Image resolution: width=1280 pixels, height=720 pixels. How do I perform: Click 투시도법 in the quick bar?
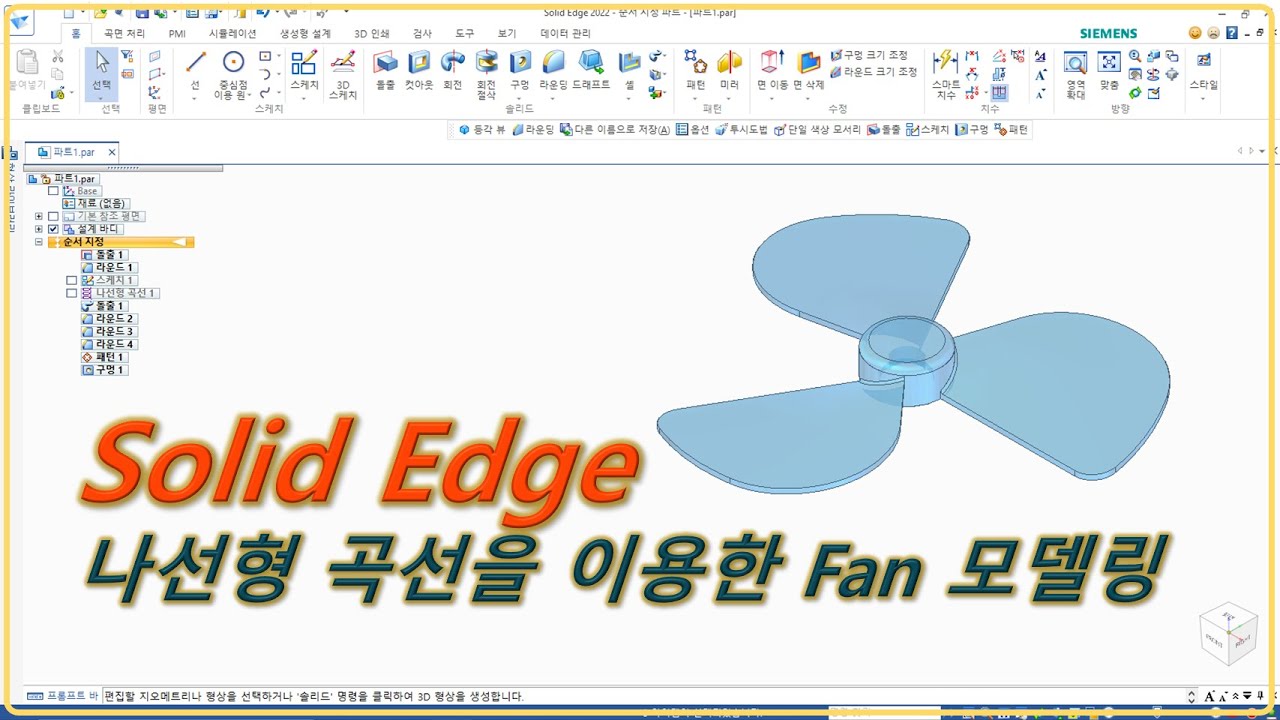coord(742,130)
